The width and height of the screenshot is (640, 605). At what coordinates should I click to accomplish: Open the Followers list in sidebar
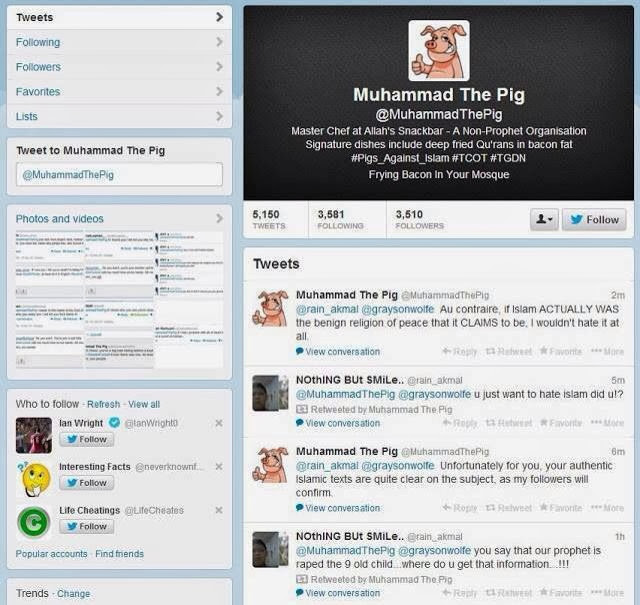119,67
